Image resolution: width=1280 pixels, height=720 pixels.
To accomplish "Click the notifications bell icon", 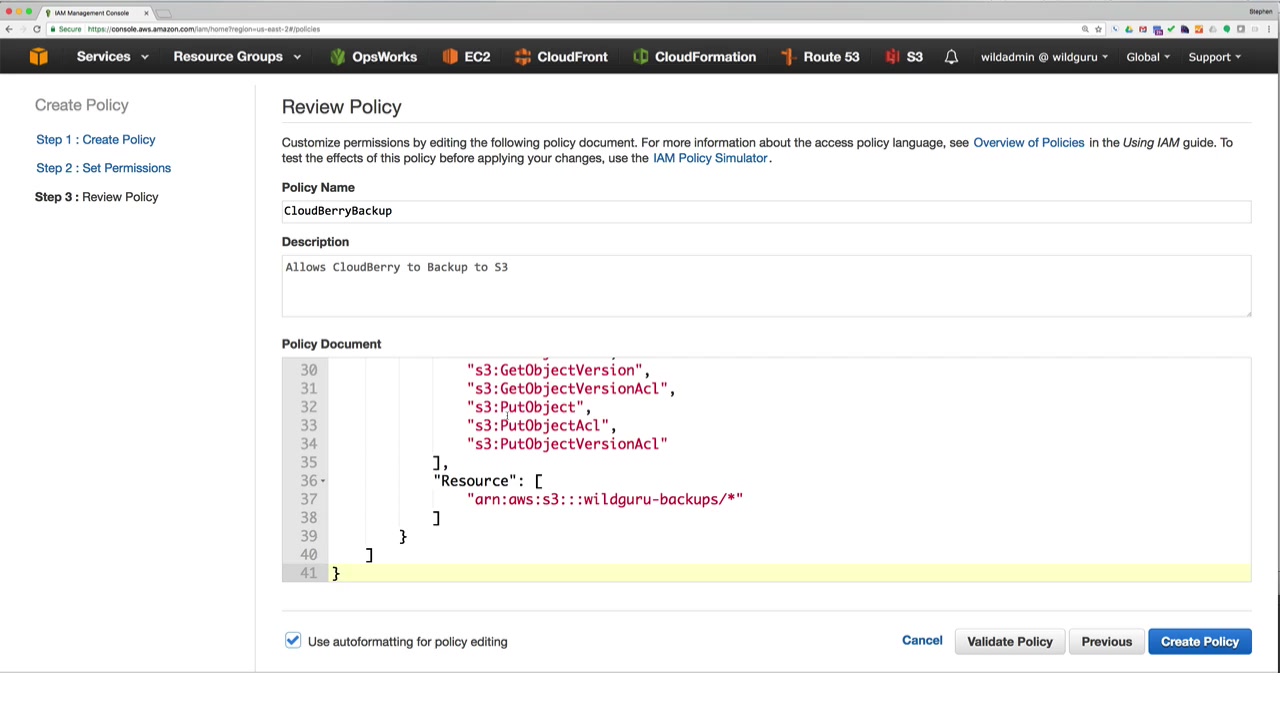I will [951, 57].
